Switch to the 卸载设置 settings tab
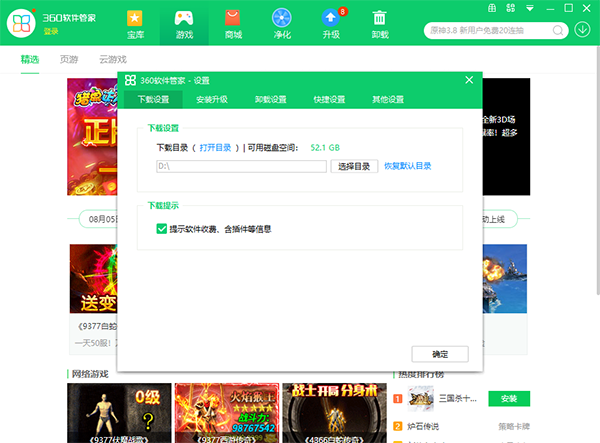This screenshot has height=443, width=600. (x=270, y=100)
